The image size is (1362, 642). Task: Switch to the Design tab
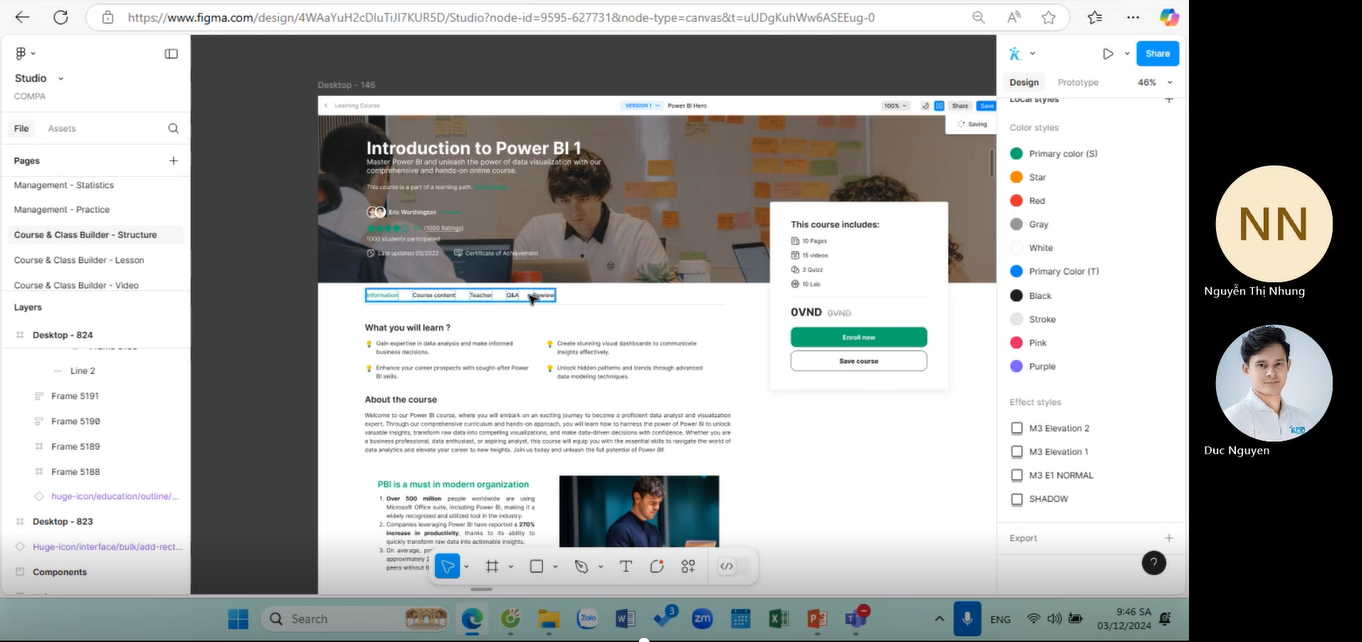(x=1024, y=82)
